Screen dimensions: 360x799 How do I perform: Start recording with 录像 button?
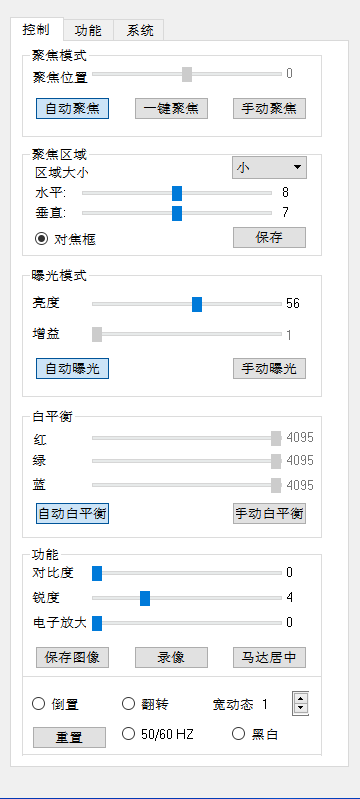(x=171, y=657)
